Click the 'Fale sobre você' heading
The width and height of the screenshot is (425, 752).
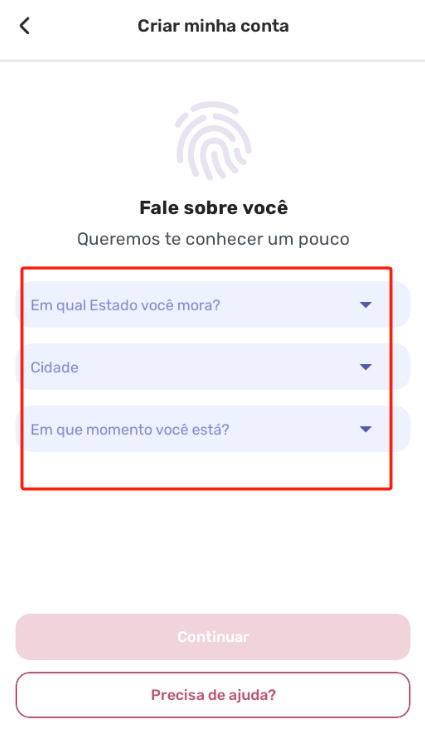coord(213,208)
